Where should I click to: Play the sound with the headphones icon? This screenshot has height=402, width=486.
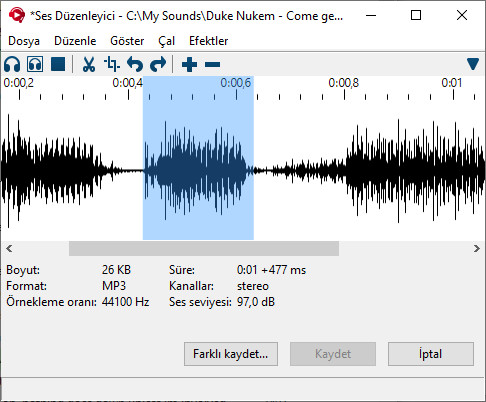point(12,64)
